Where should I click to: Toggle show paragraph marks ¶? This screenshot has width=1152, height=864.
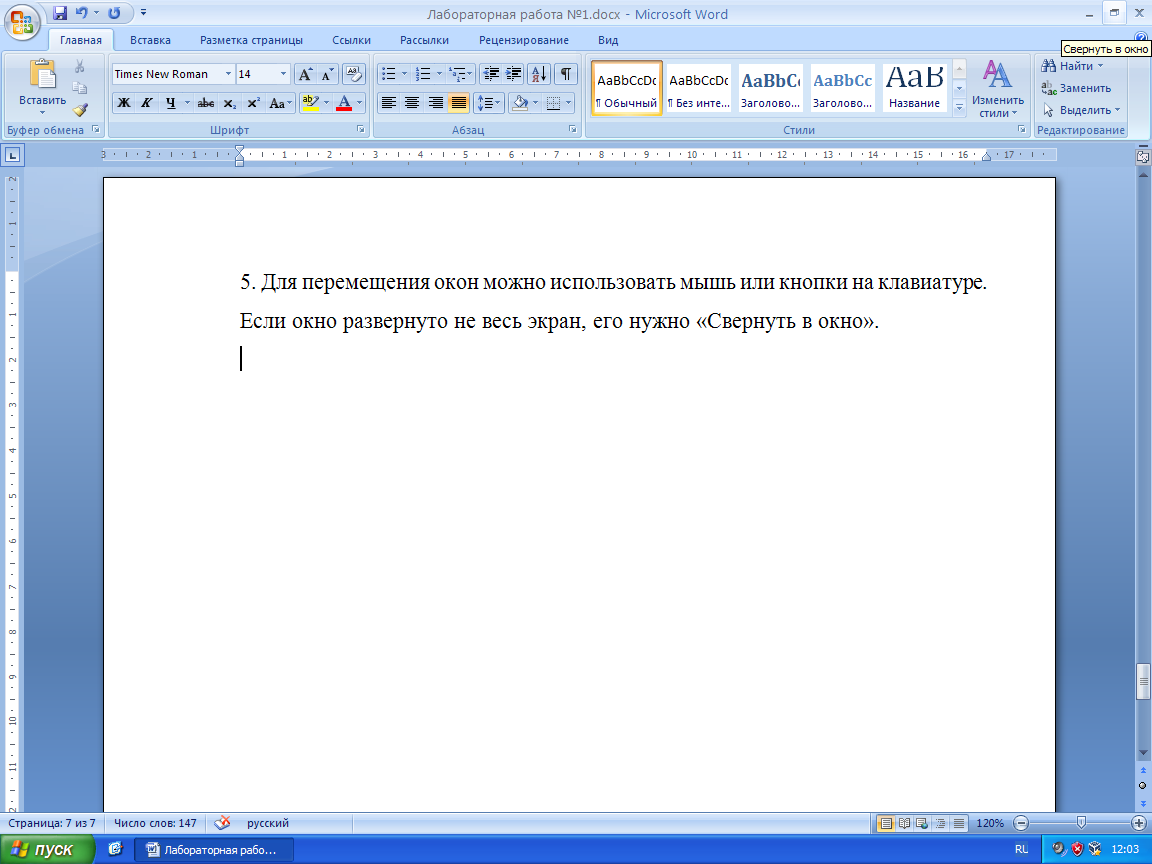click(566, 74)
